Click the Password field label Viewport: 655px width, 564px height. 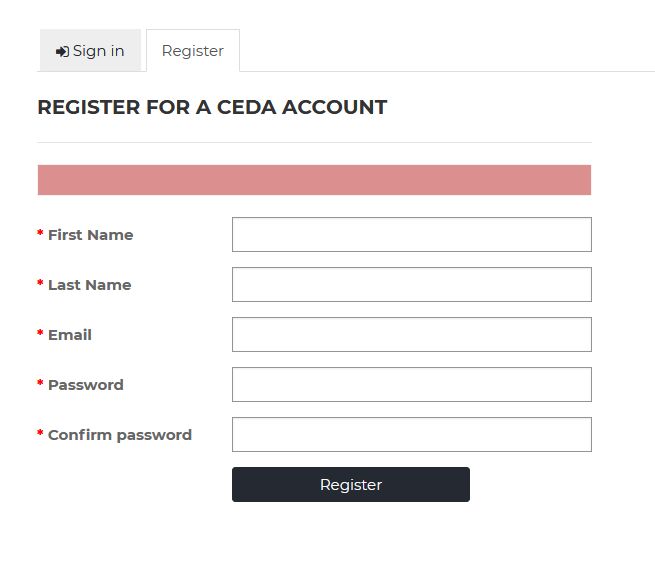(86, 385)
